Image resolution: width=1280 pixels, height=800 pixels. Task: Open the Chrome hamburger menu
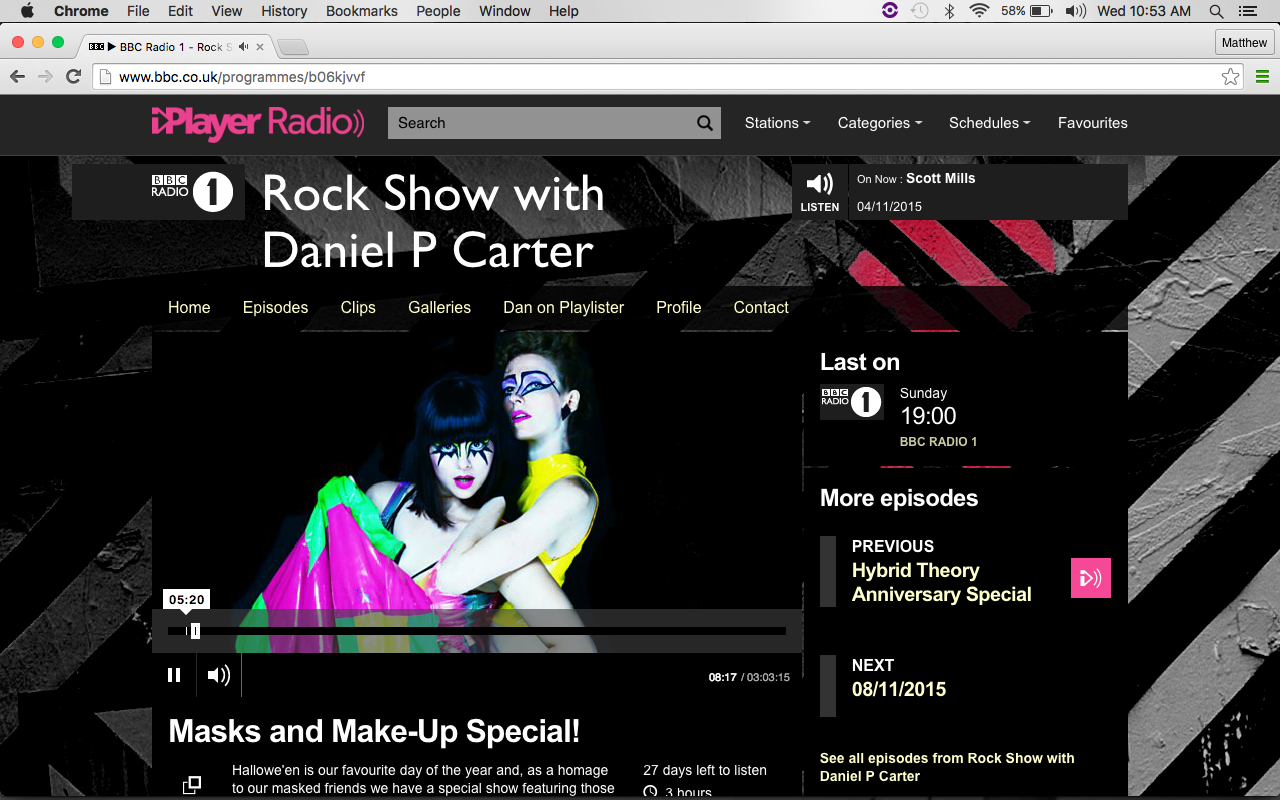coord(1262,77)
